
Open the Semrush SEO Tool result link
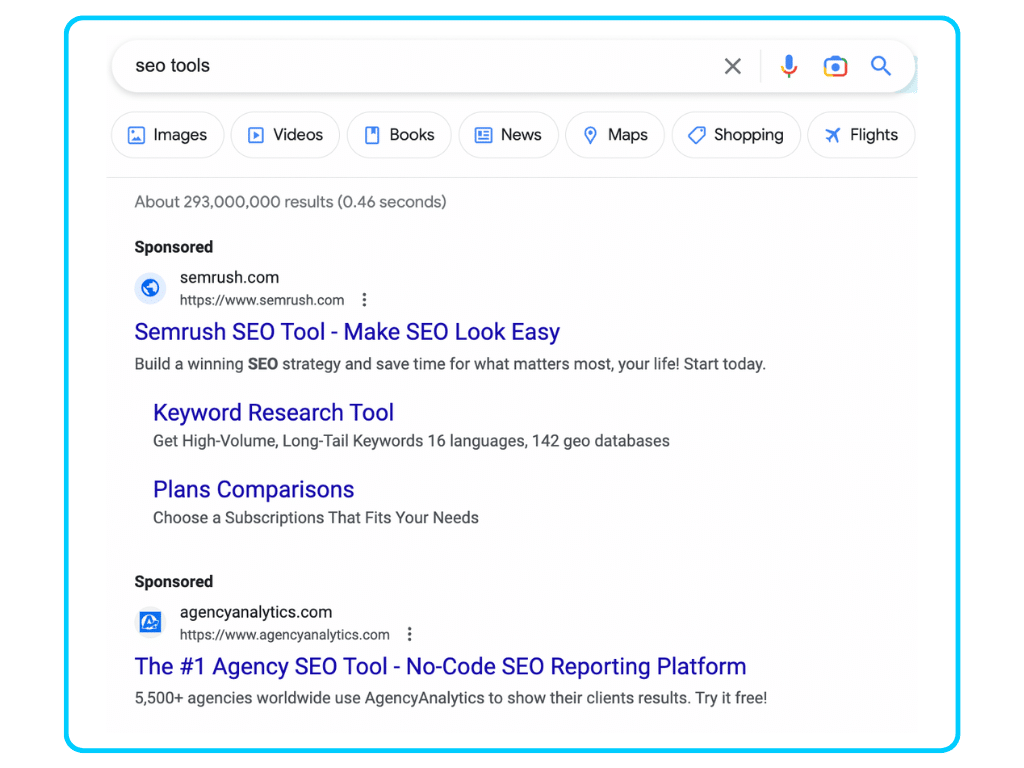(x=346, y=331)
